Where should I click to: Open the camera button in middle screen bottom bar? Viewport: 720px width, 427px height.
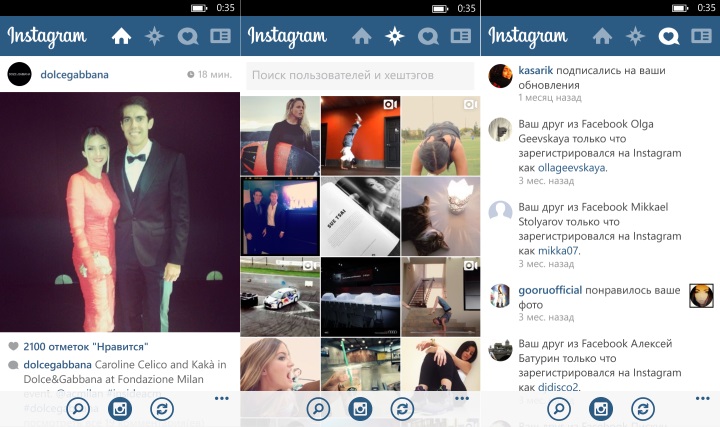pos(360,409)
